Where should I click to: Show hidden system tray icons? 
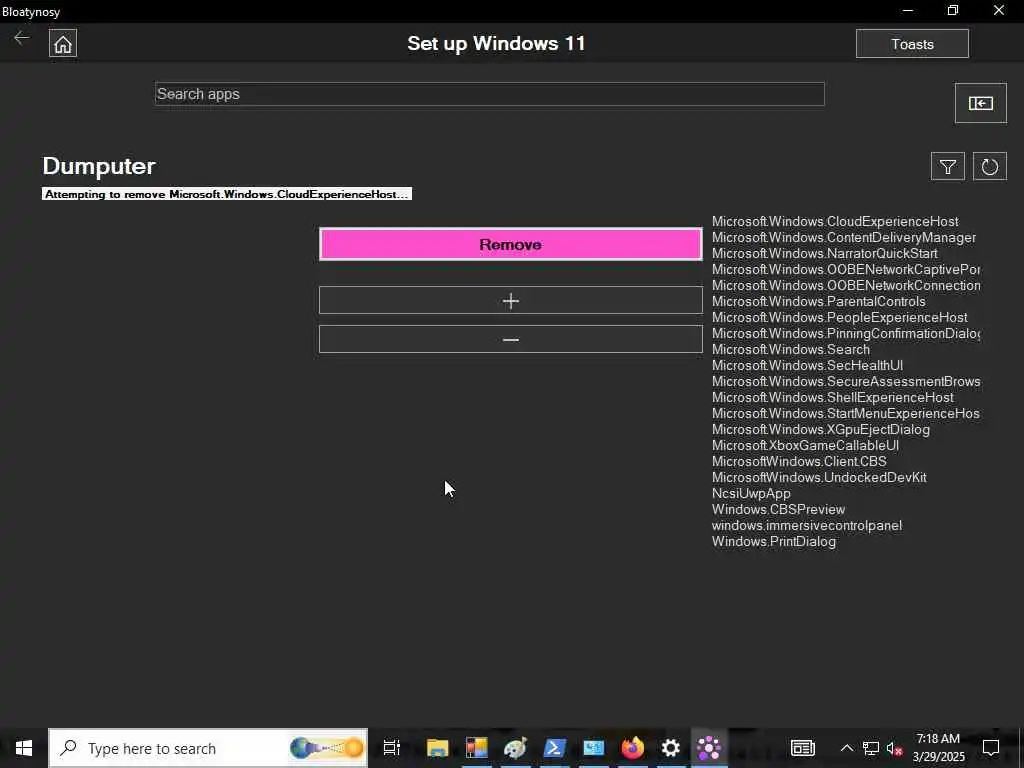846,748
